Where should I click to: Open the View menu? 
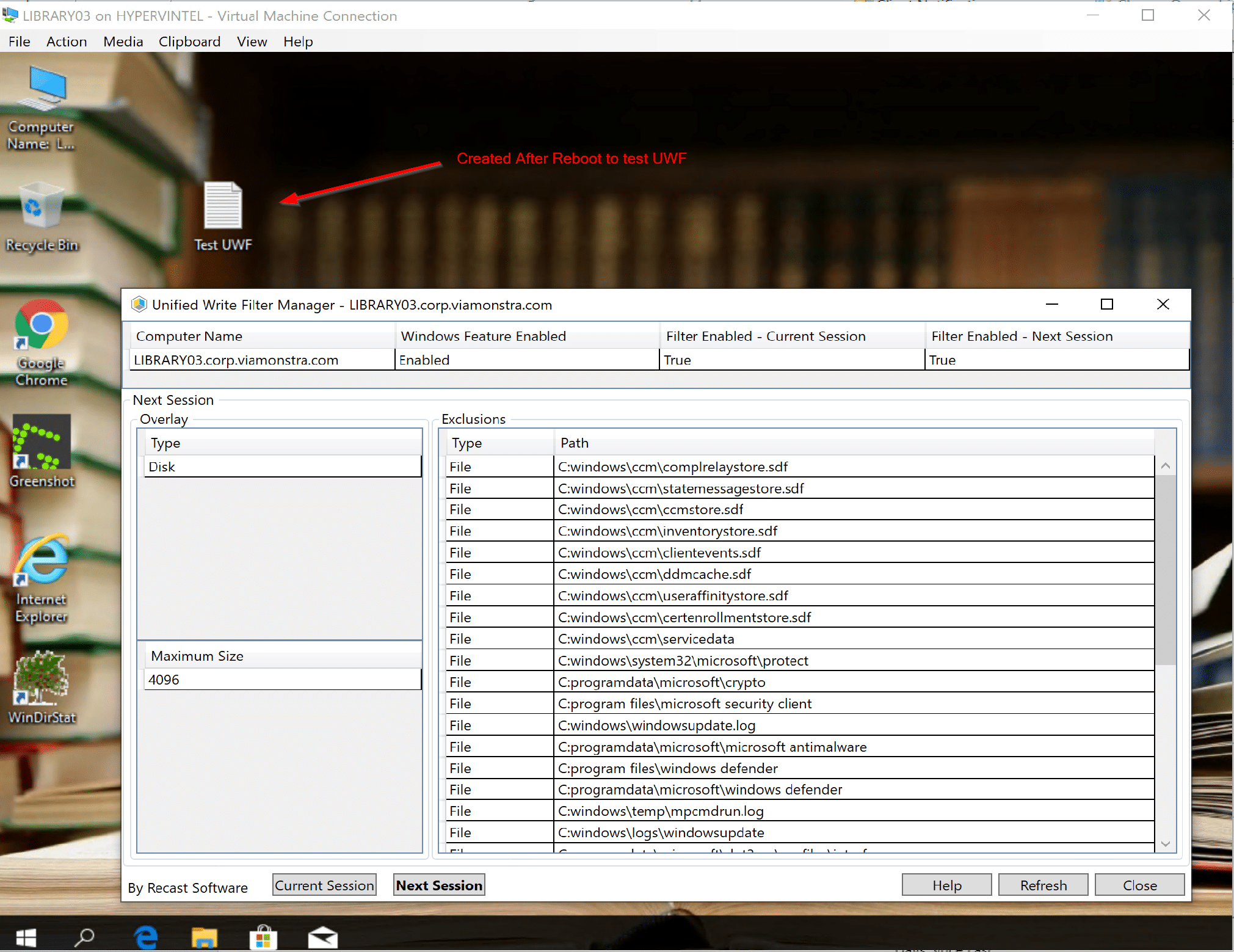[x=252, y=42]
